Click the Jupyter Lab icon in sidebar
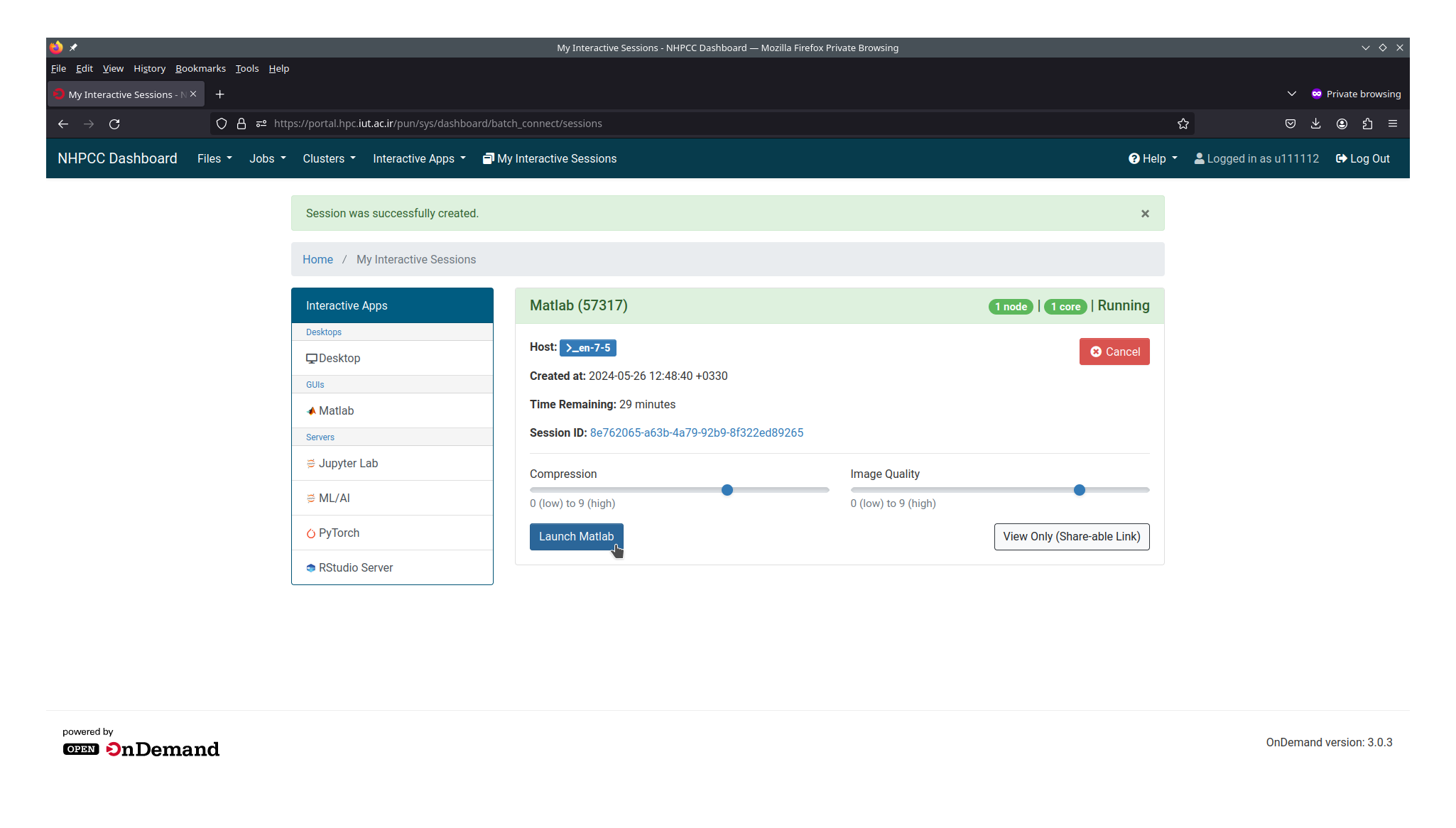The width and height of the screenshot is (1456, 828). [310, 463]
